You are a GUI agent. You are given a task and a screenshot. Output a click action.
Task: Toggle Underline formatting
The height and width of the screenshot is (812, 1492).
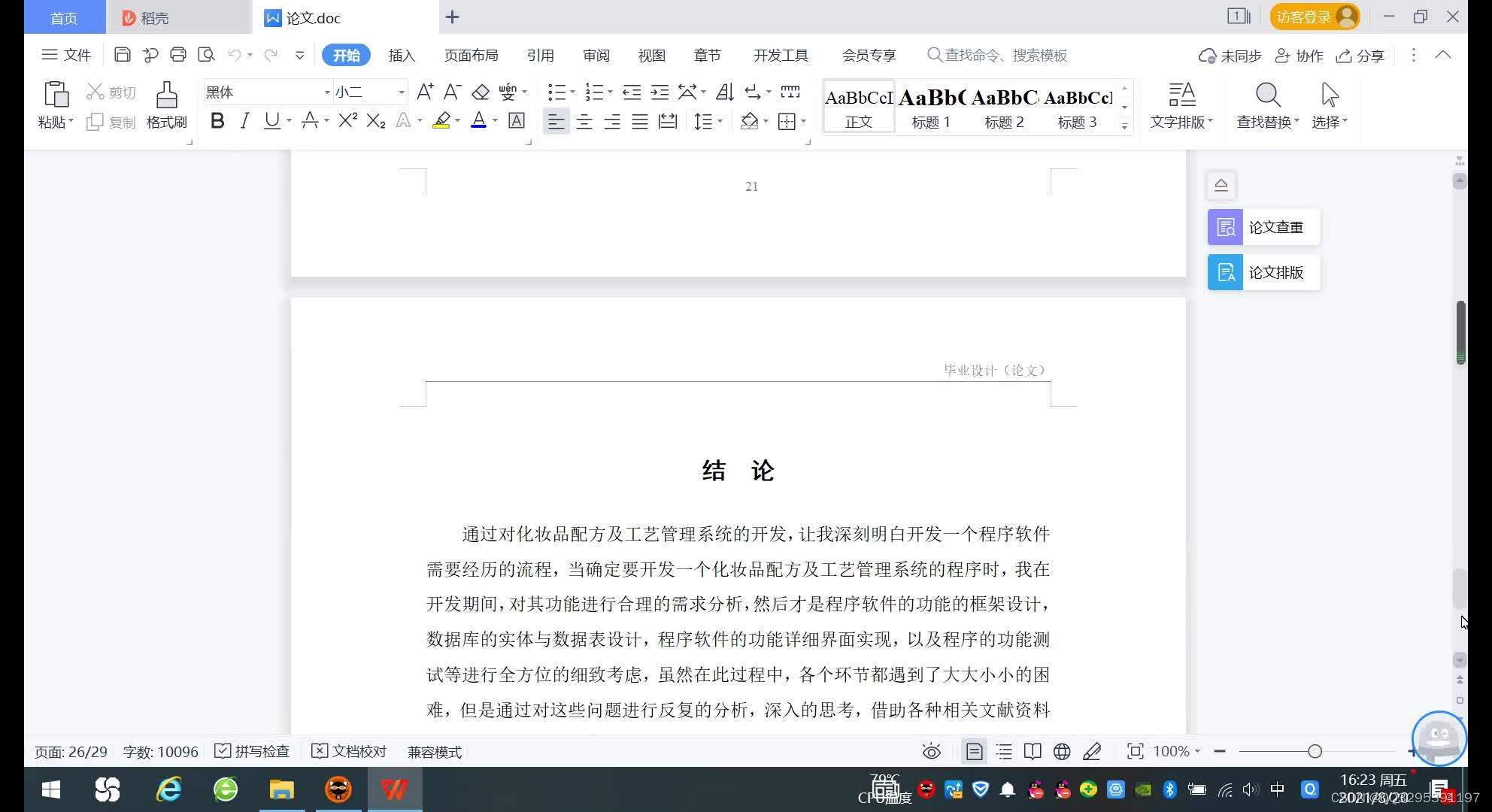coord(271,120)
